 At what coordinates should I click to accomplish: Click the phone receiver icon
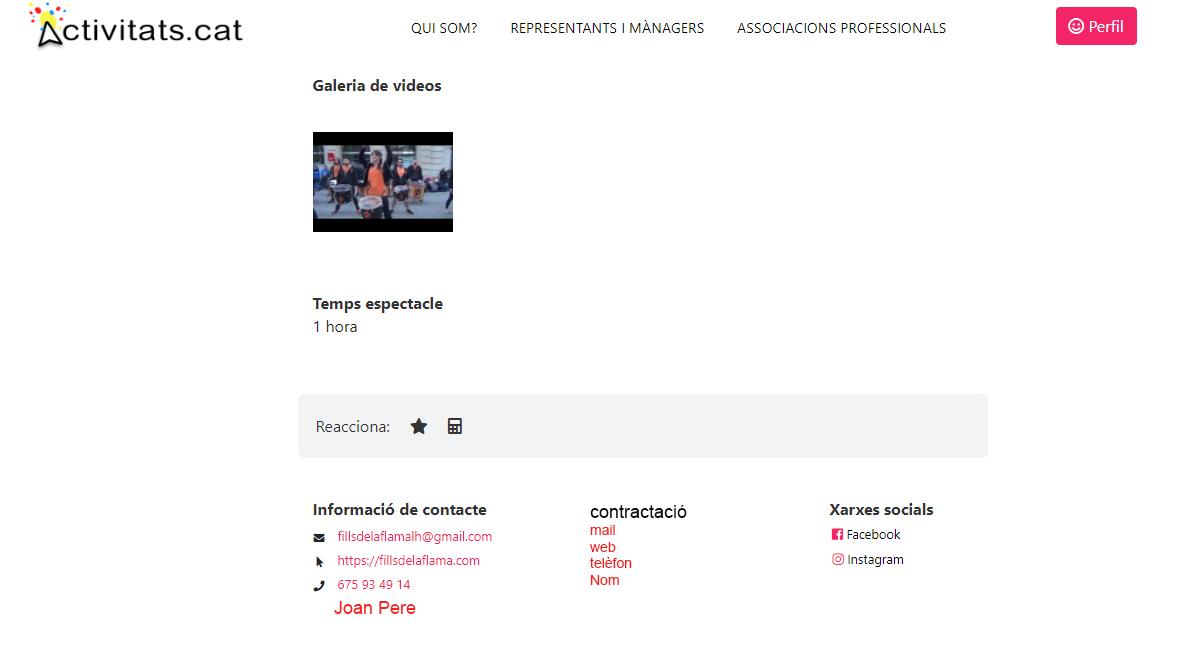click(x=319, y=585)
